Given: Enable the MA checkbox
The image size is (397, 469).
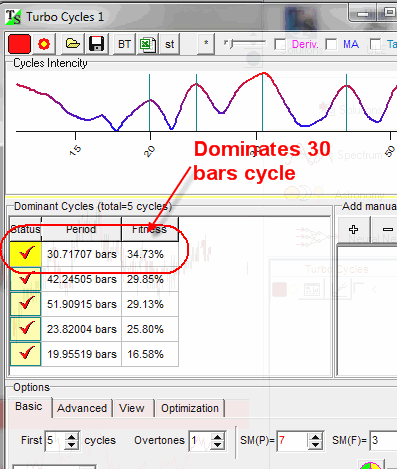Looking at the screenshot, I should pyautogui.click(x=331, y=44).
